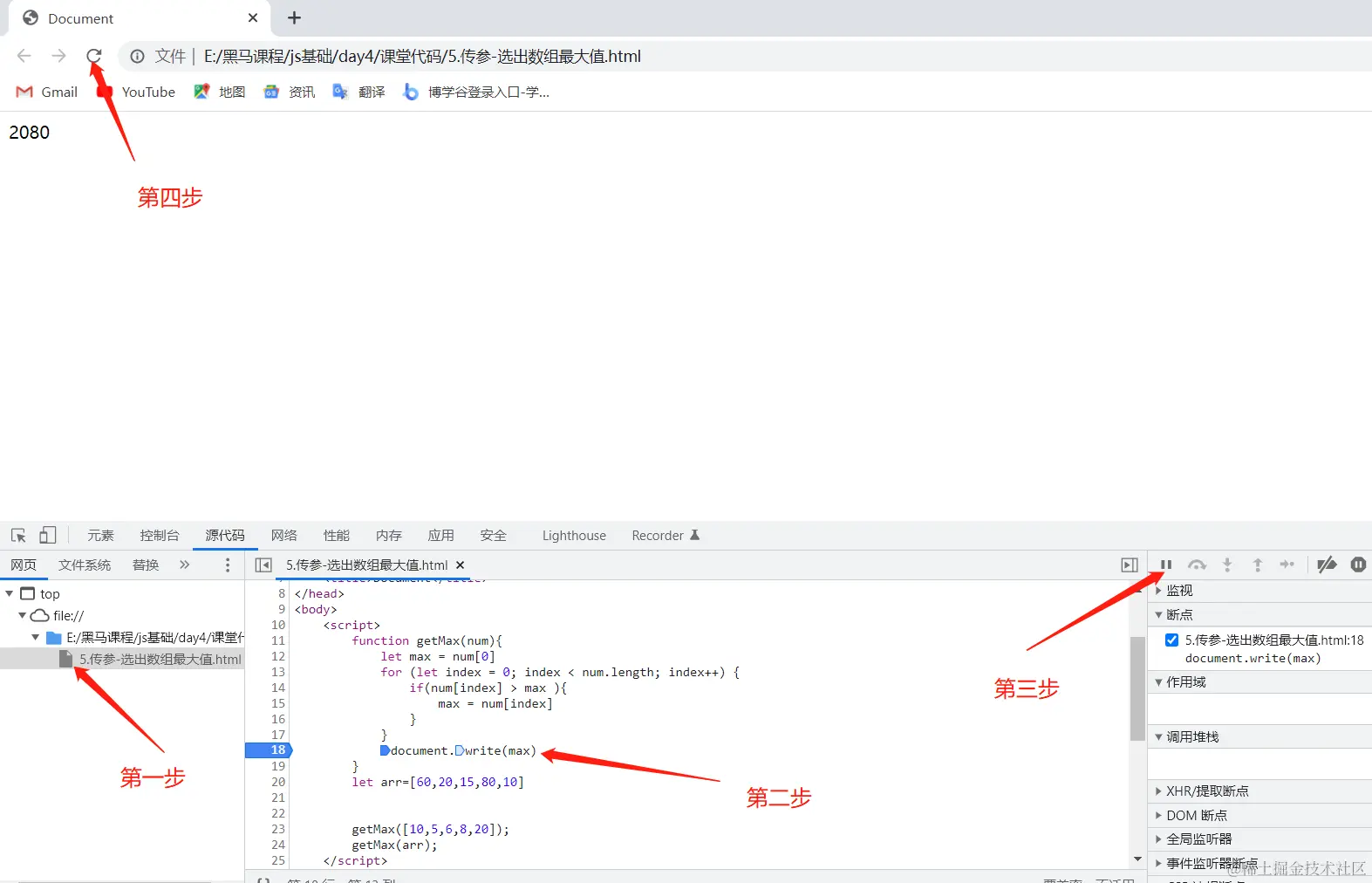Open the 博学谷登录入口 bookmark

pos(476,92)
